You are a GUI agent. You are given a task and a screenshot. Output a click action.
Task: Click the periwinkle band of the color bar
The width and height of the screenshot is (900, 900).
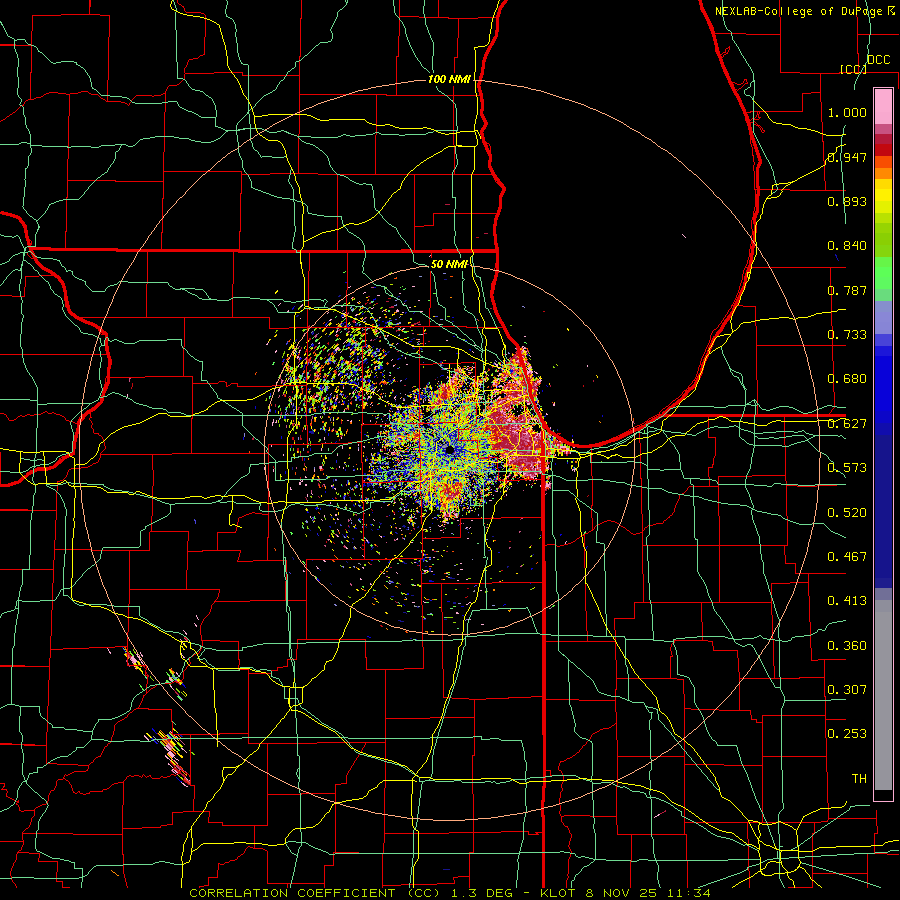click(x=883, y=317)
